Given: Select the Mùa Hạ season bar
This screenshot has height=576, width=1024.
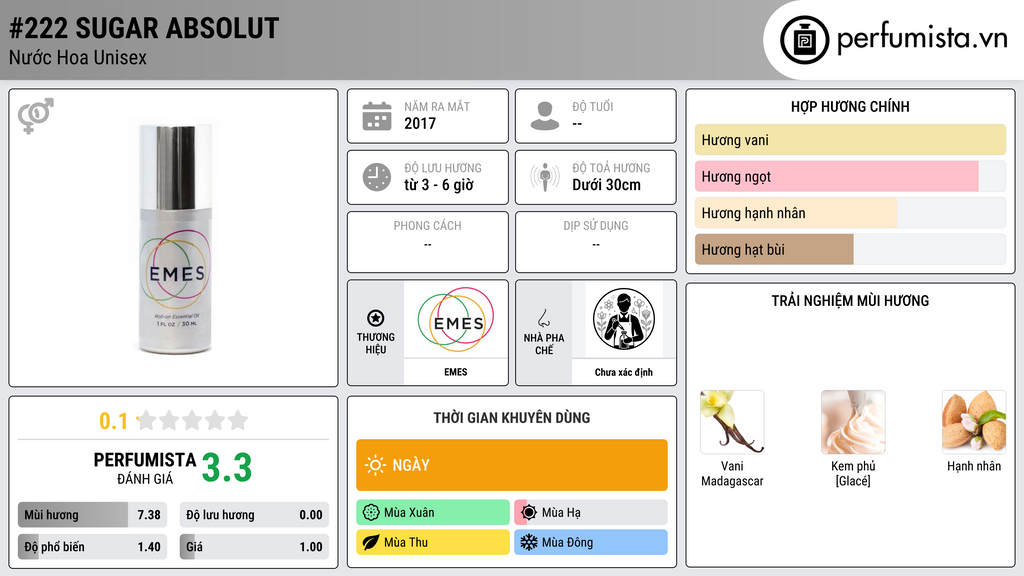Looking at the screenshot, I should [591, 513].
